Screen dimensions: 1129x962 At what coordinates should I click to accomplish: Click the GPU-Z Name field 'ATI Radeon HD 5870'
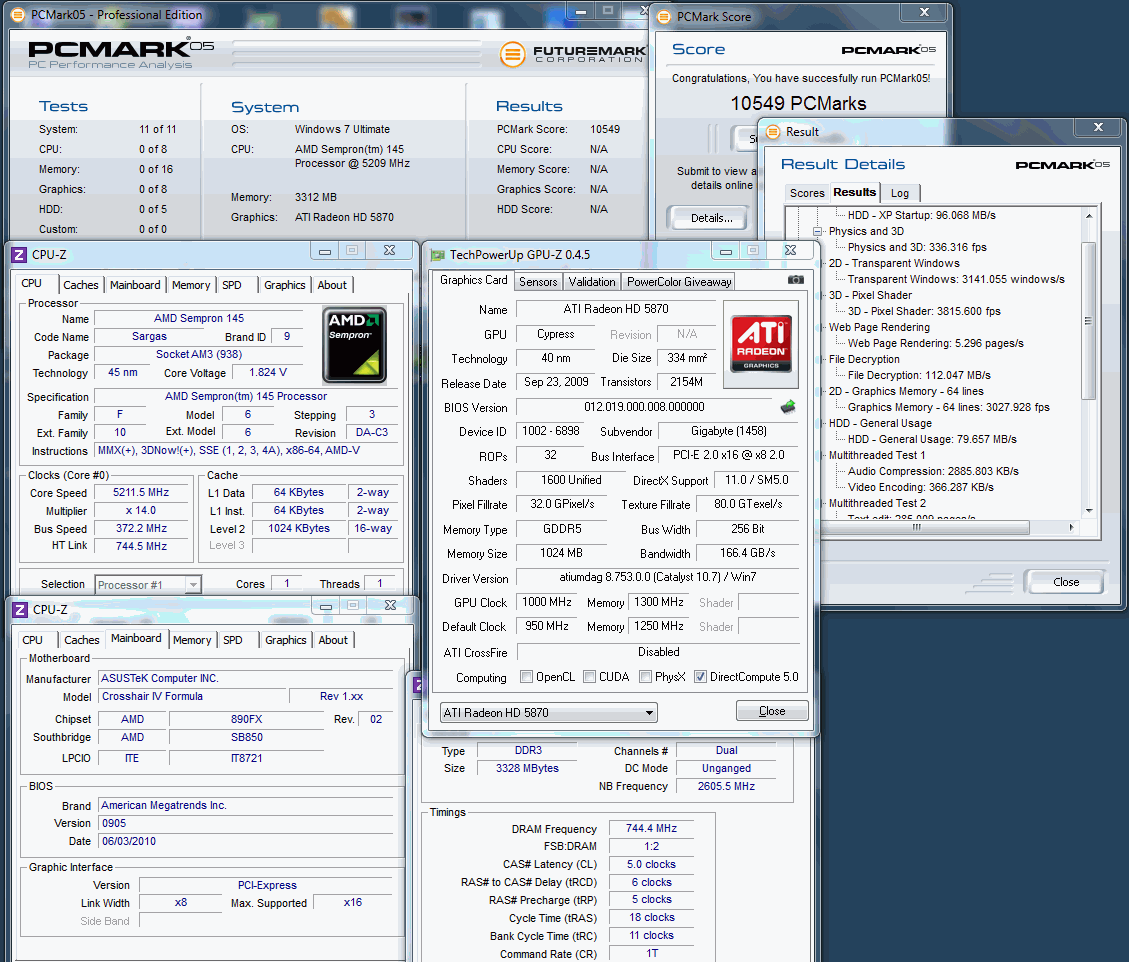coord(616,309)
